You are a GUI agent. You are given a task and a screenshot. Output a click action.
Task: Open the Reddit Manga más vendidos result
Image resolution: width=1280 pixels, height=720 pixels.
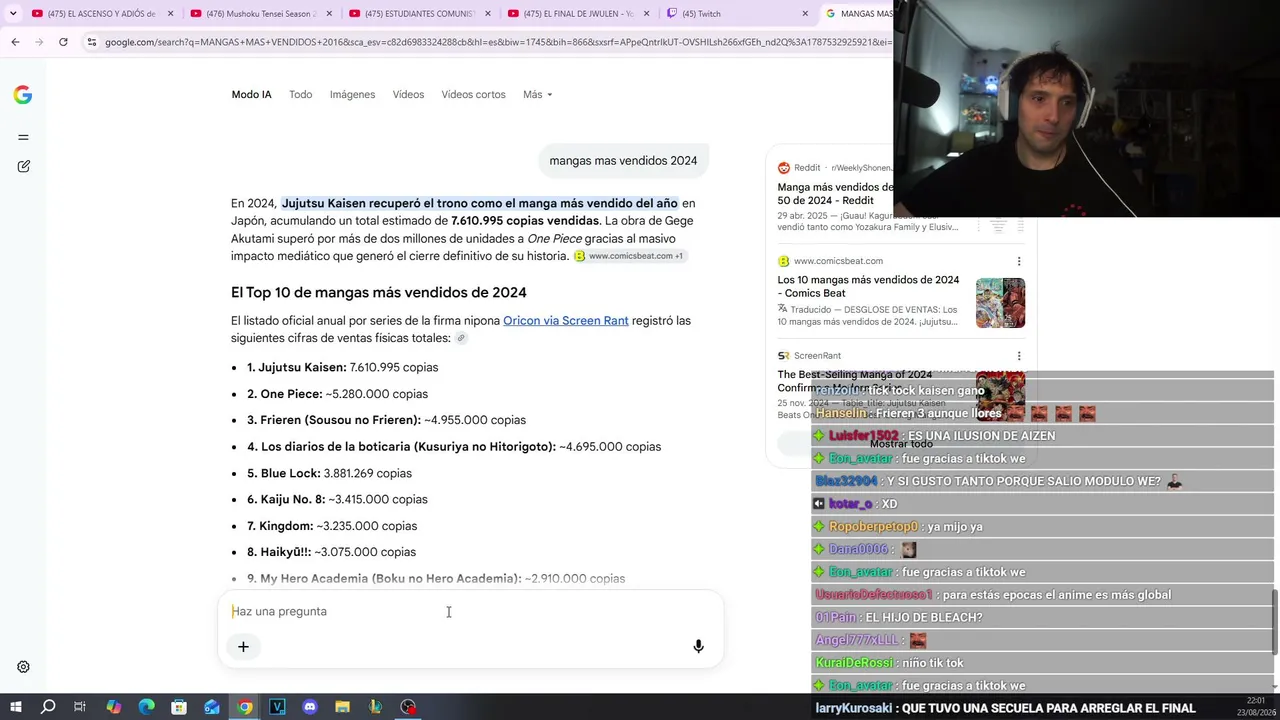click(x=836, y=194)
